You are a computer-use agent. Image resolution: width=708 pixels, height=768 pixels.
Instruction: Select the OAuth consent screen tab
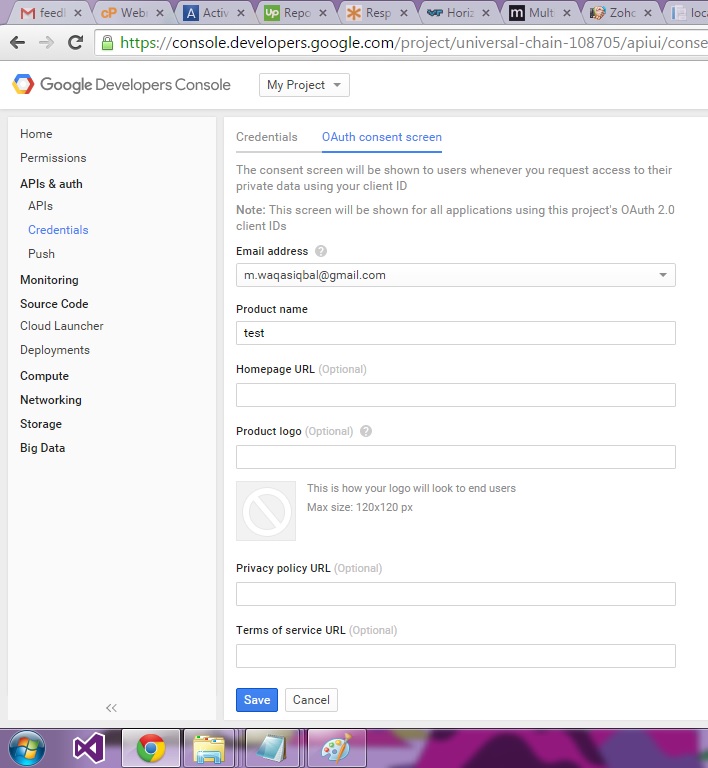click(x=382, y=137)
